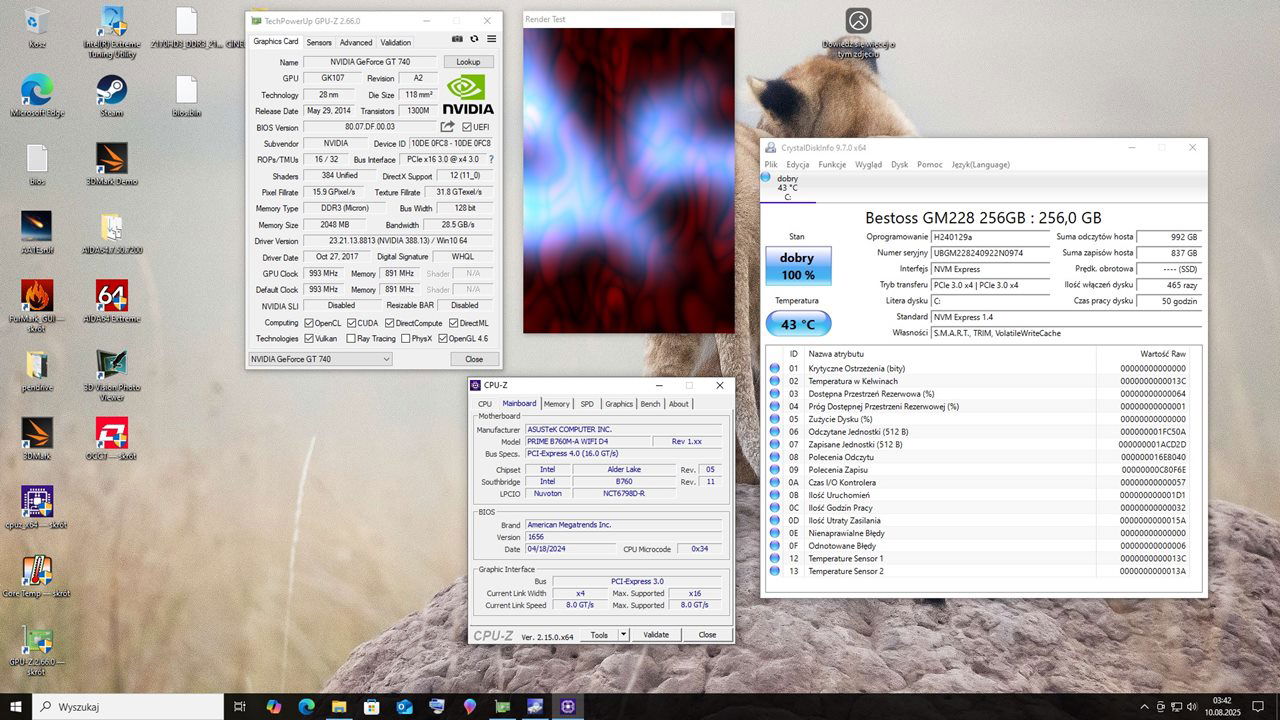Switch to the Sensors tab in GPU-Z
The width and height of the screenshot is (1280, 720).
coord(319,42)
